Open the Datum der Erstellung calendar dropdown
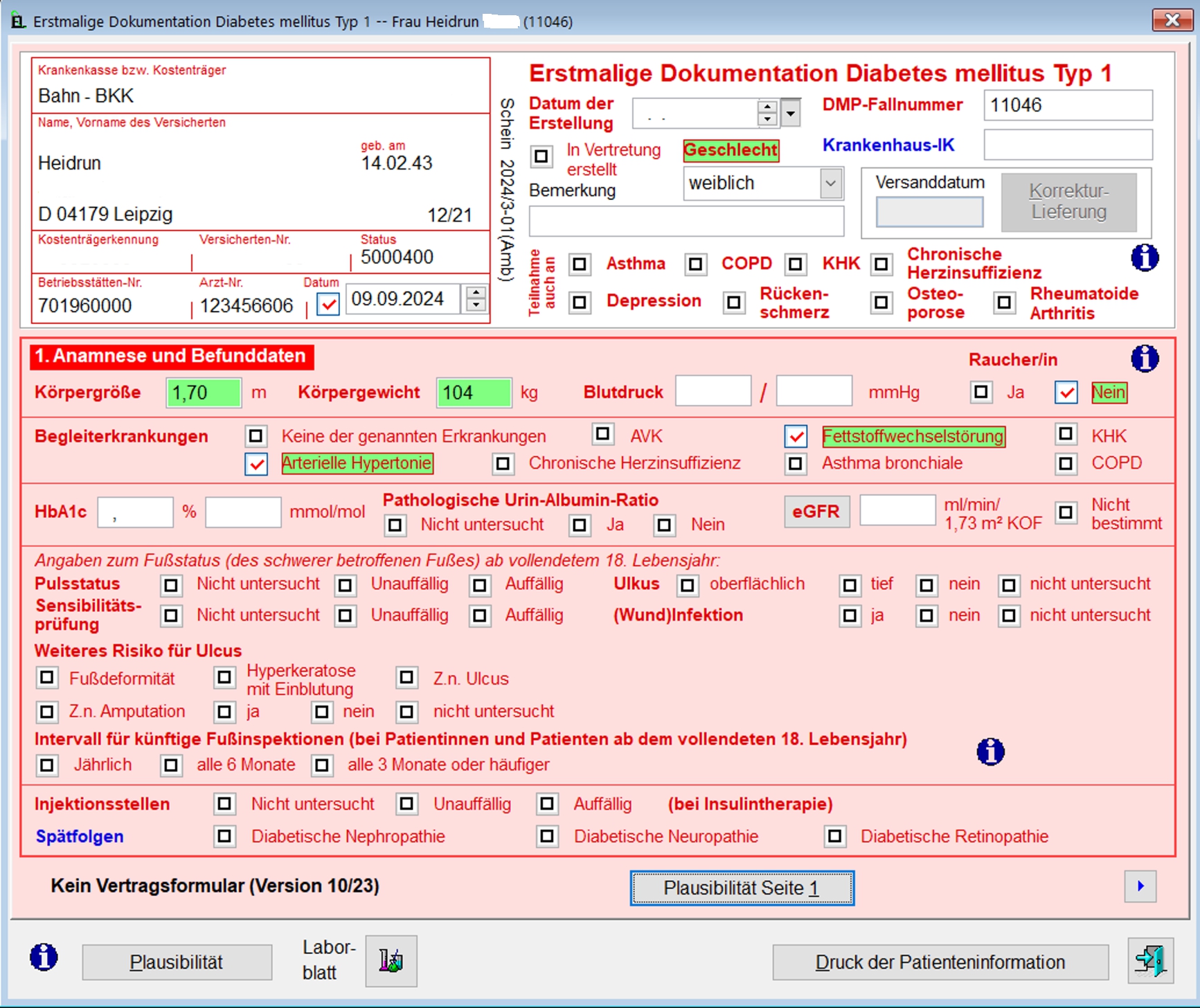1200x1008 pixels. pyautogui.click(x=791, y=112)
